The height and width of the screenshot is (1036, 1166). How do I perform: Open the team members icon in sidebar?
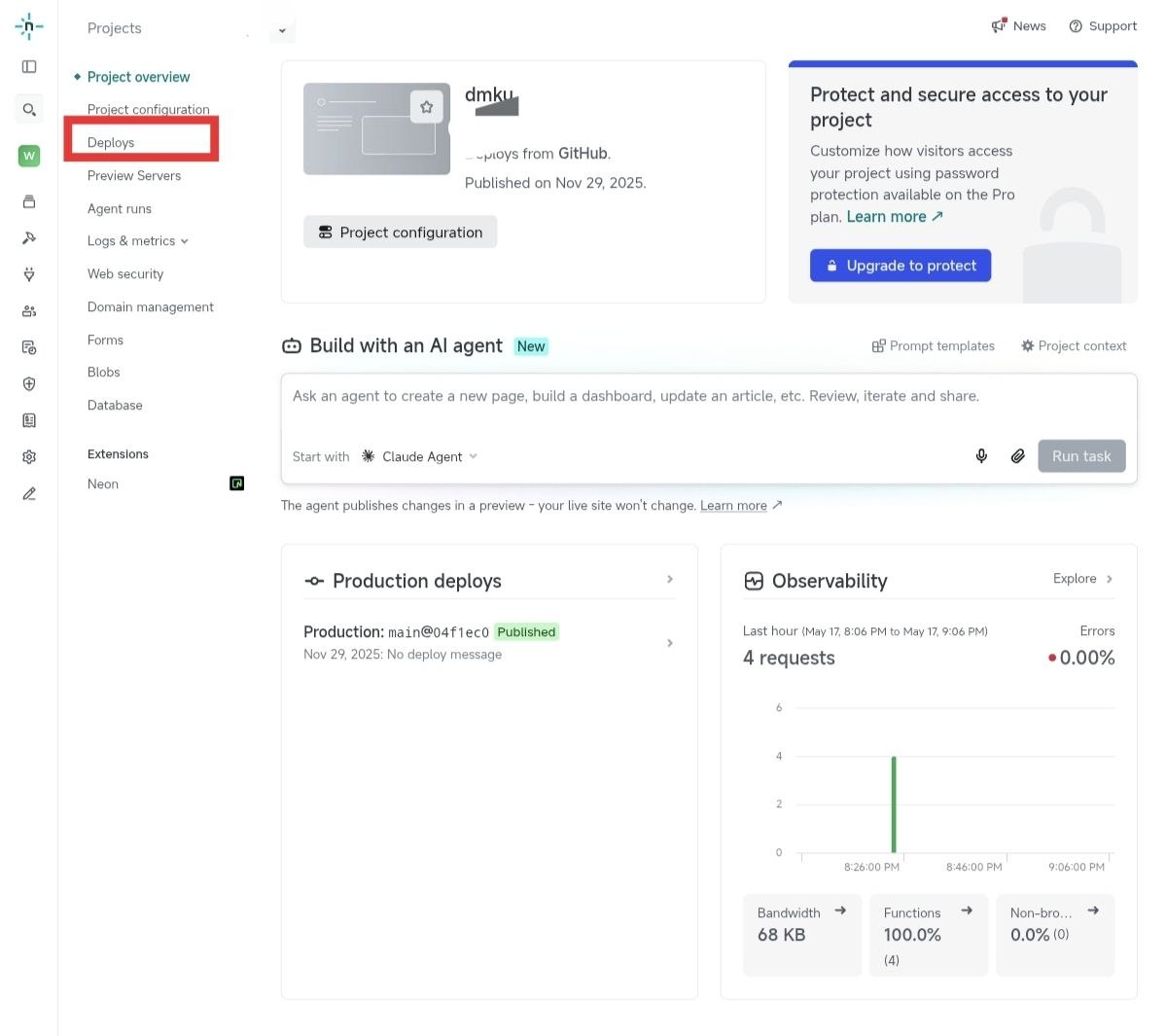(x=29, y=311)
